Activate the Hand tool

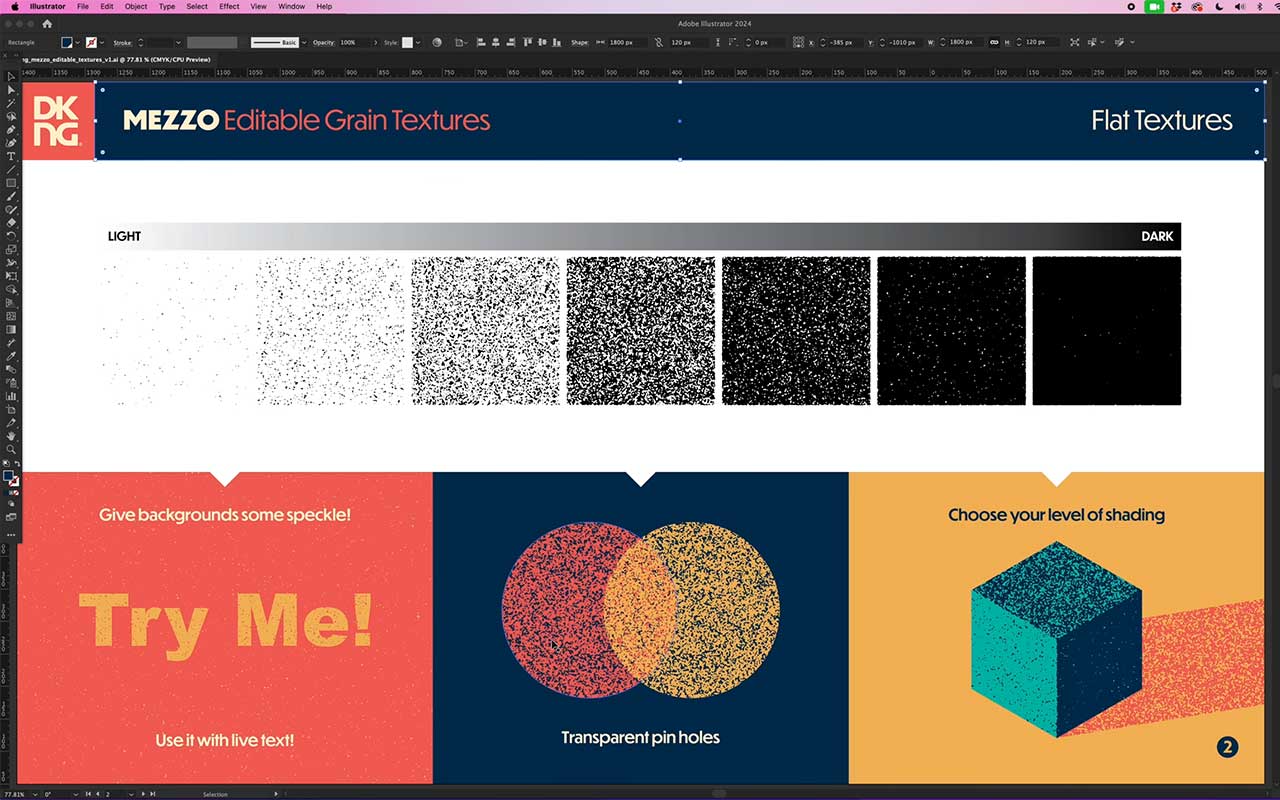(x=11, y=436)
